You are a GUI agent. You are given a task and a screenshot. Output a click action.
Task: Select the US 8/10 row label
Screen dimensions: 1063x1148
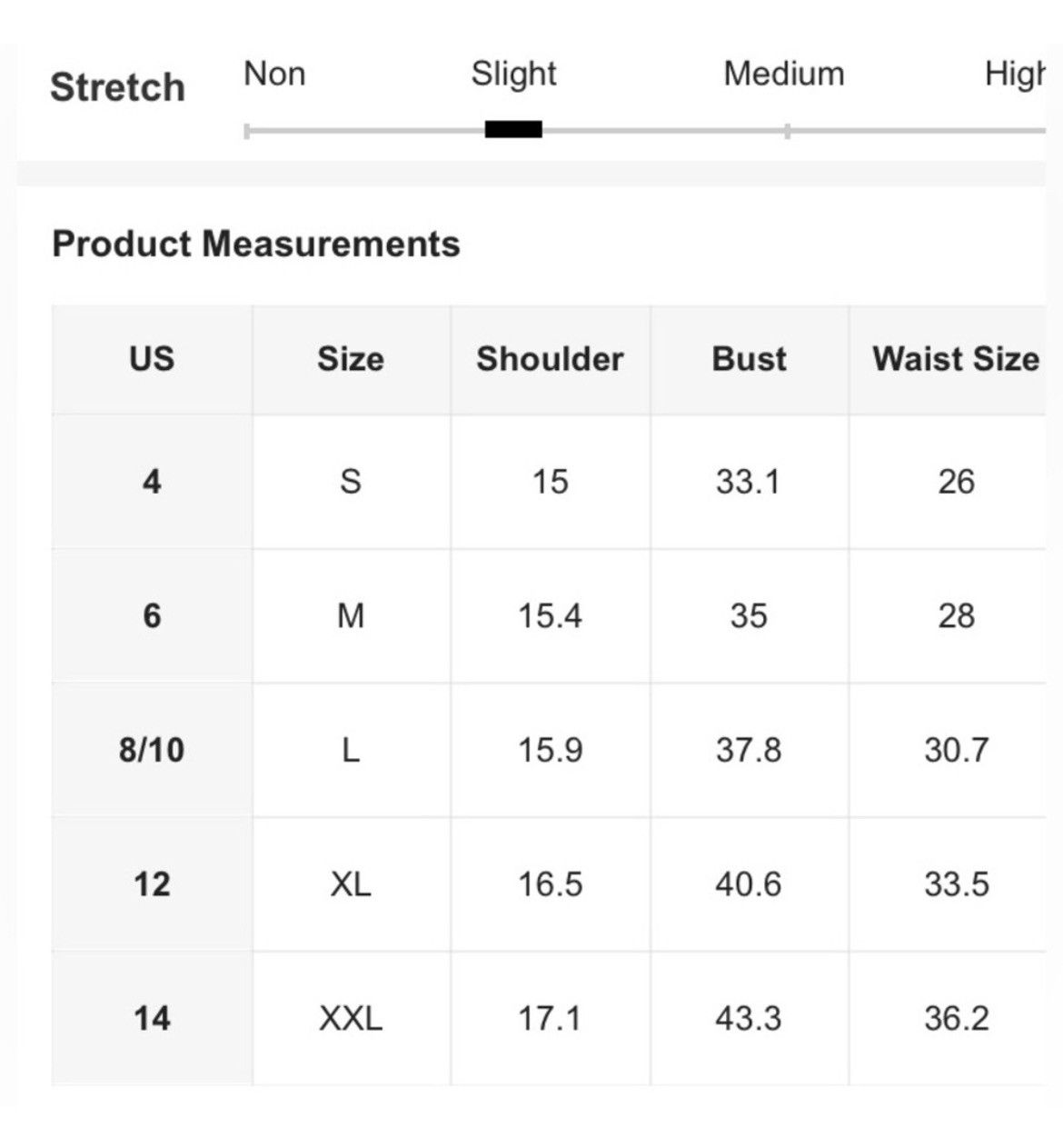pyautogui.click(x=152, y=750)
